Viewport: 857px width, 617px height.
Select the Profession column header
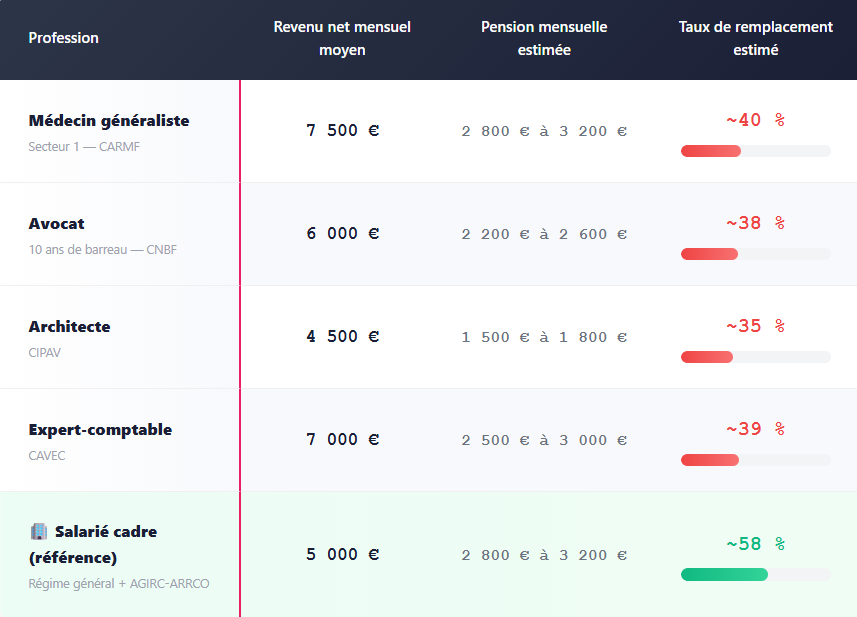click(x=63, y=38)
